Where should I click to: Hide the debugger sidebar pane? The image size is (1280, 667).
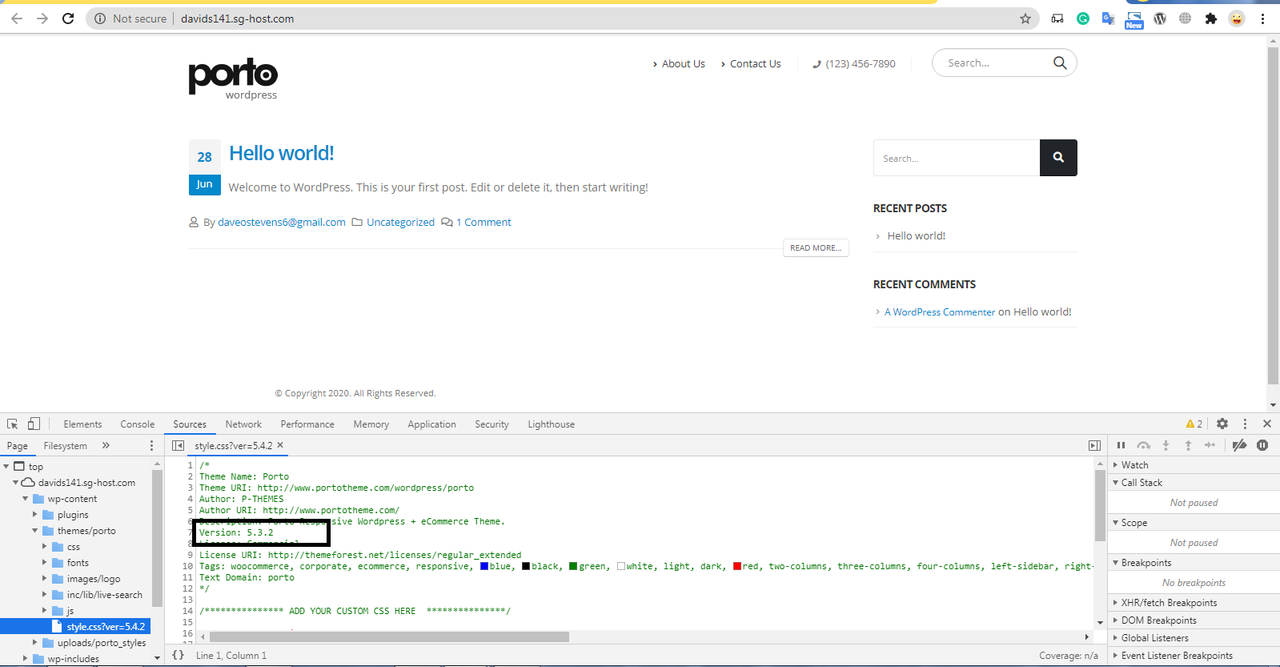[x=1095, y=445]
